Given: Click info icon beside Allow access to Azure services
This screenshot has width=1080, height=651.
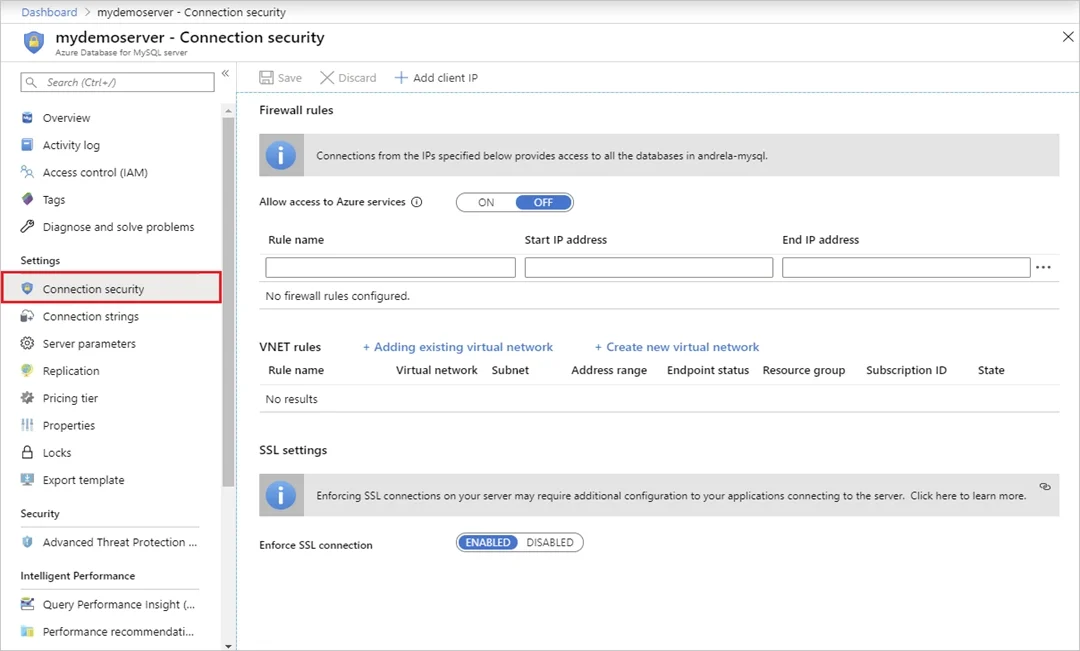Looking at the screenshot, I should (417, 202).
